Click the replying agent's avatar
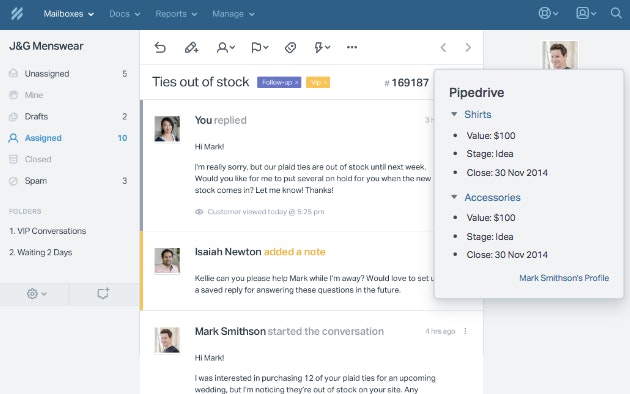This screenshot has height=394, width=630. pyautogui.click(x=167, y=129)
